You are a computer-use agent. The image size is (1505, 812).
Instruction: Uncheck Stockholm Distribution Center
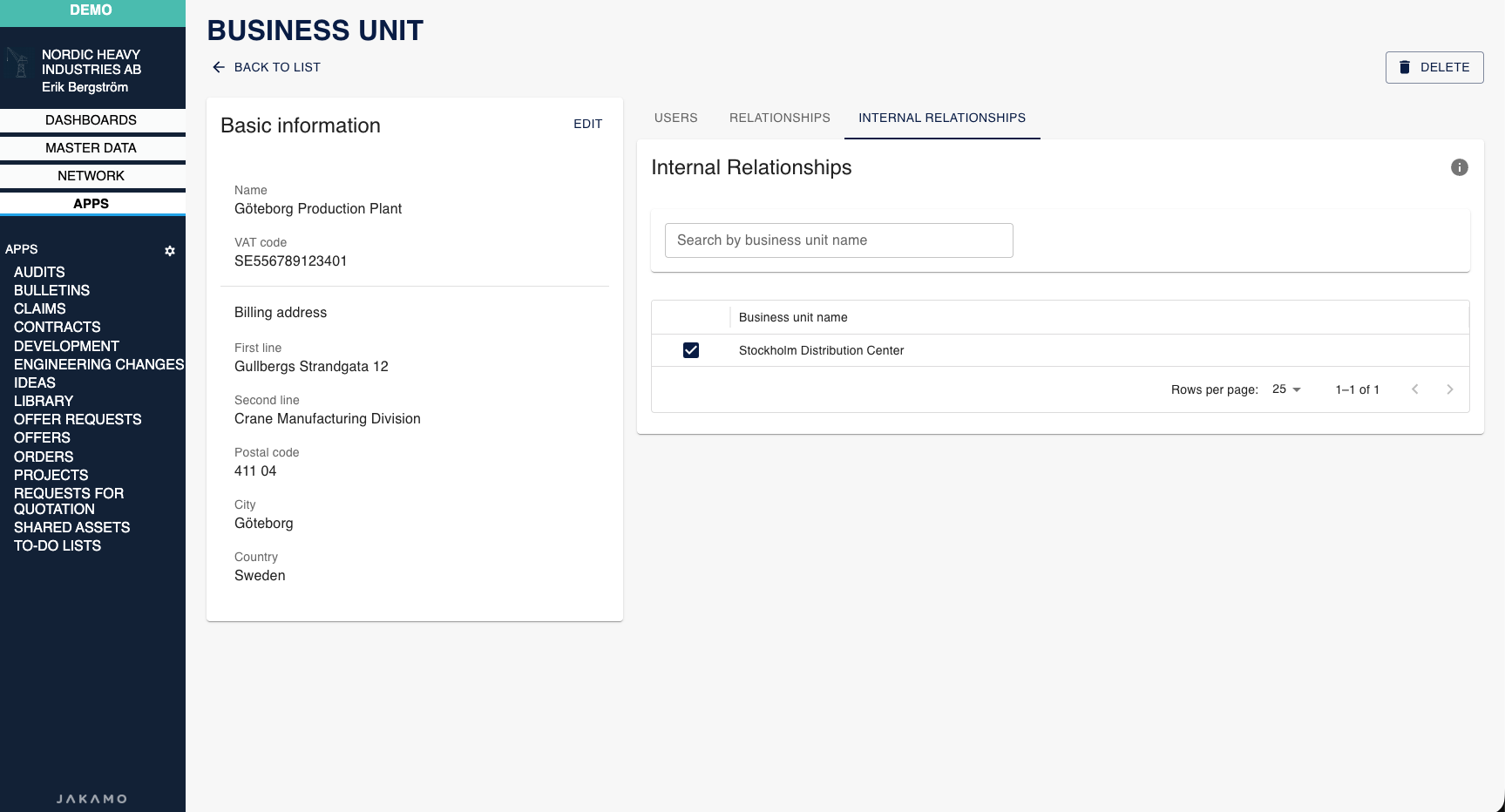point(691,350)
